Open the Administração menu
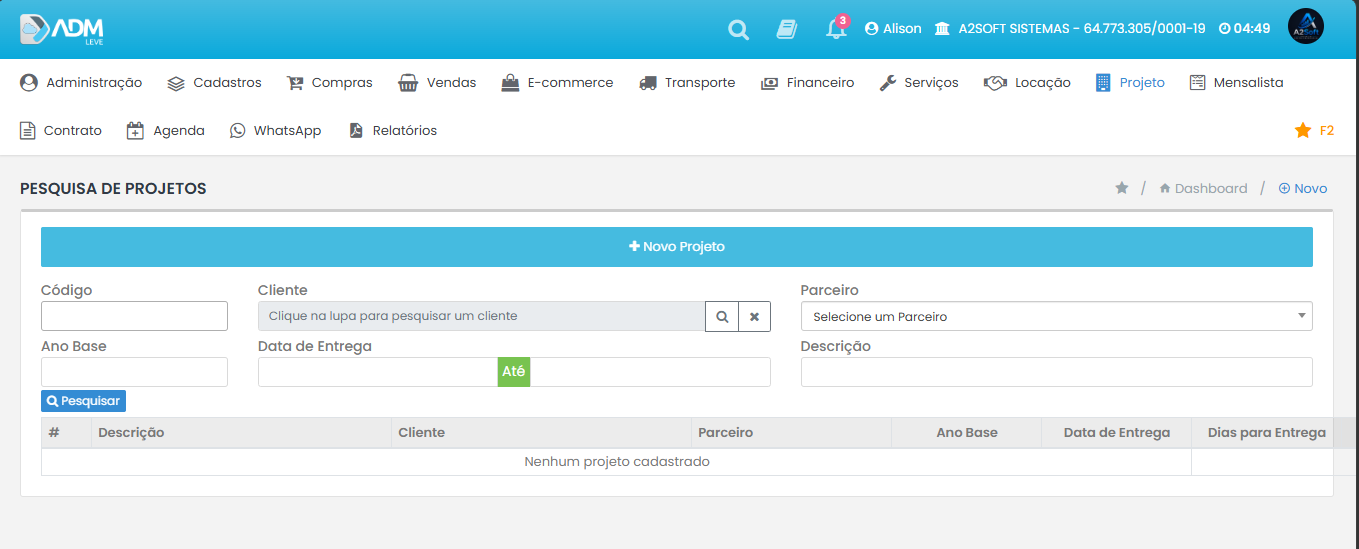The width and height of the screenshot is (1359, 549). click(x=81, y=83)
